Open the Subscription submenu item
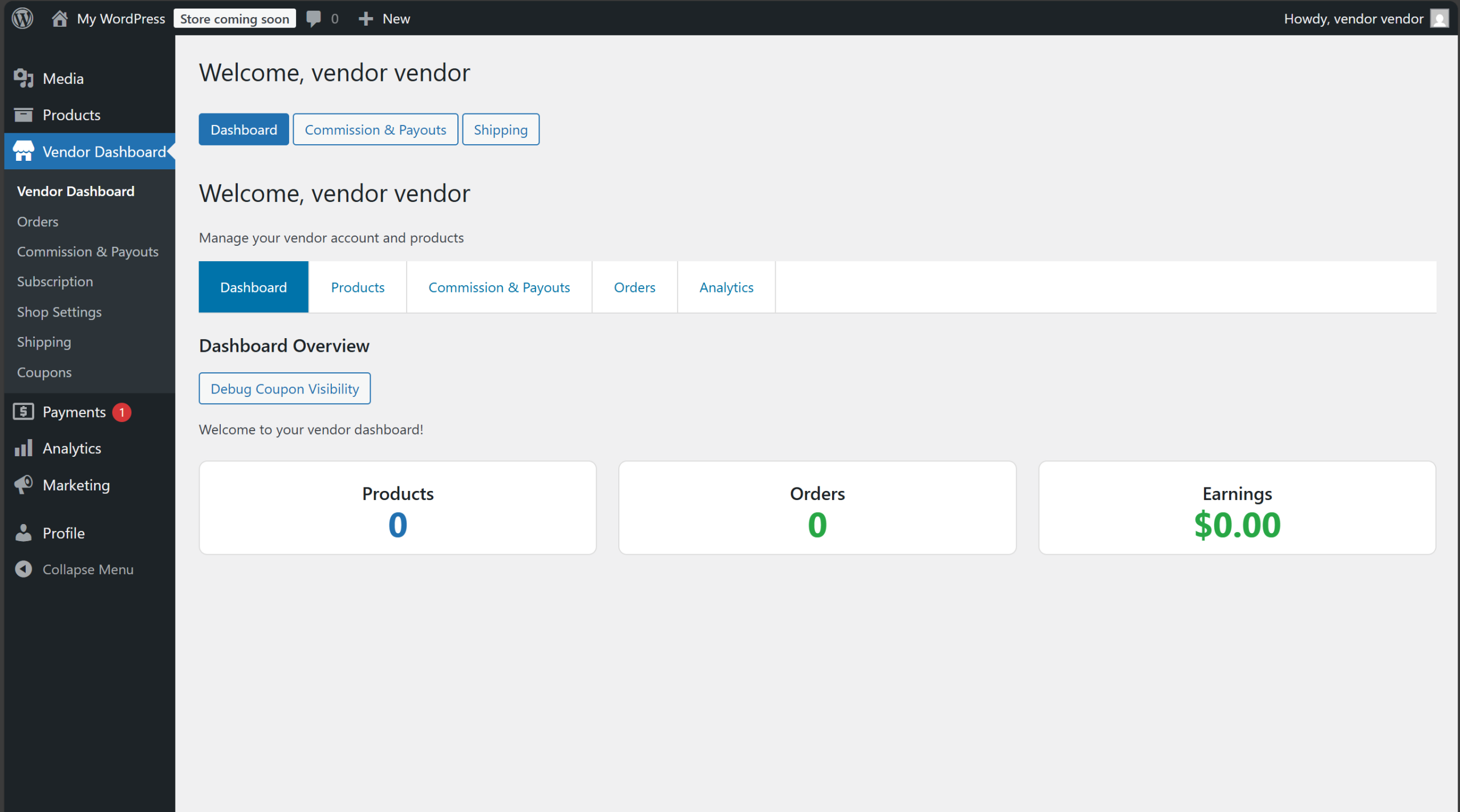 click(x=55, y=282)
